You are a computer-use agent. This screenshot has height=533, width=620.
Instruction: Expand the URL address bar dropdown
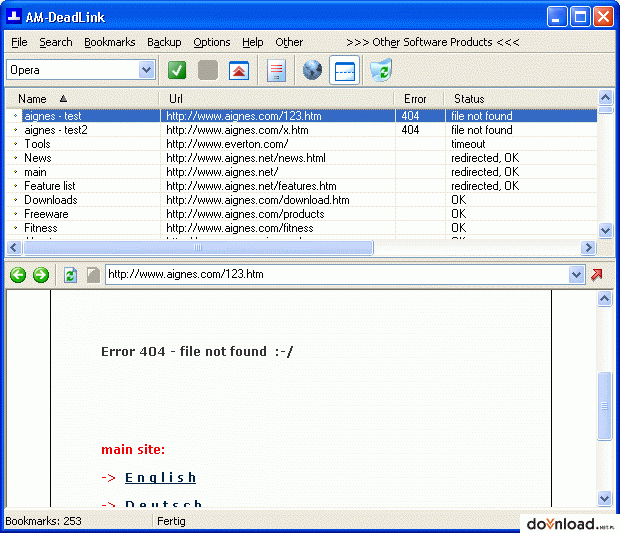click(x=576, y=274)
